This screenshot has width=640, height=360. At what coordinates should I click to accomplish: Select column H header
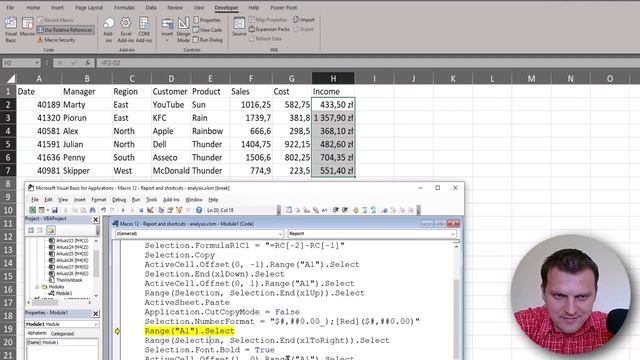pos(333,78)
